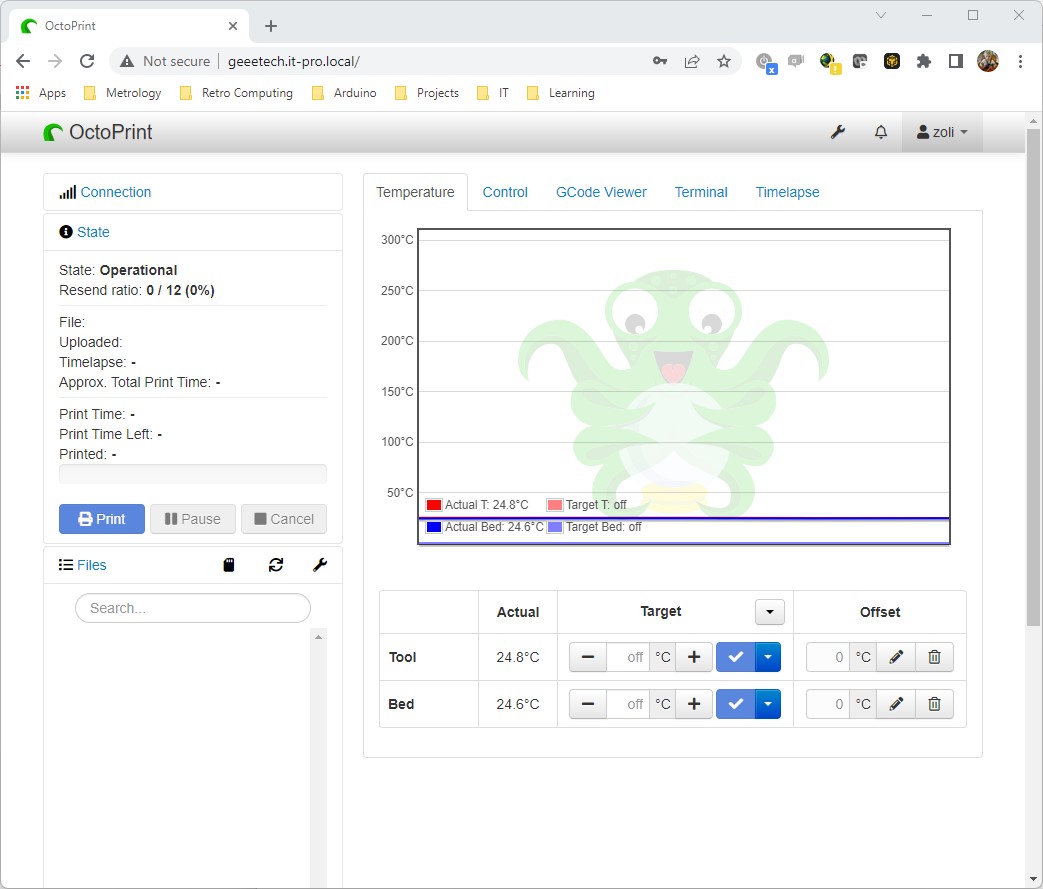Open the Target column header dropdown
The width and height of the screenshot is (1043, 889).
[x=770, y=612]
